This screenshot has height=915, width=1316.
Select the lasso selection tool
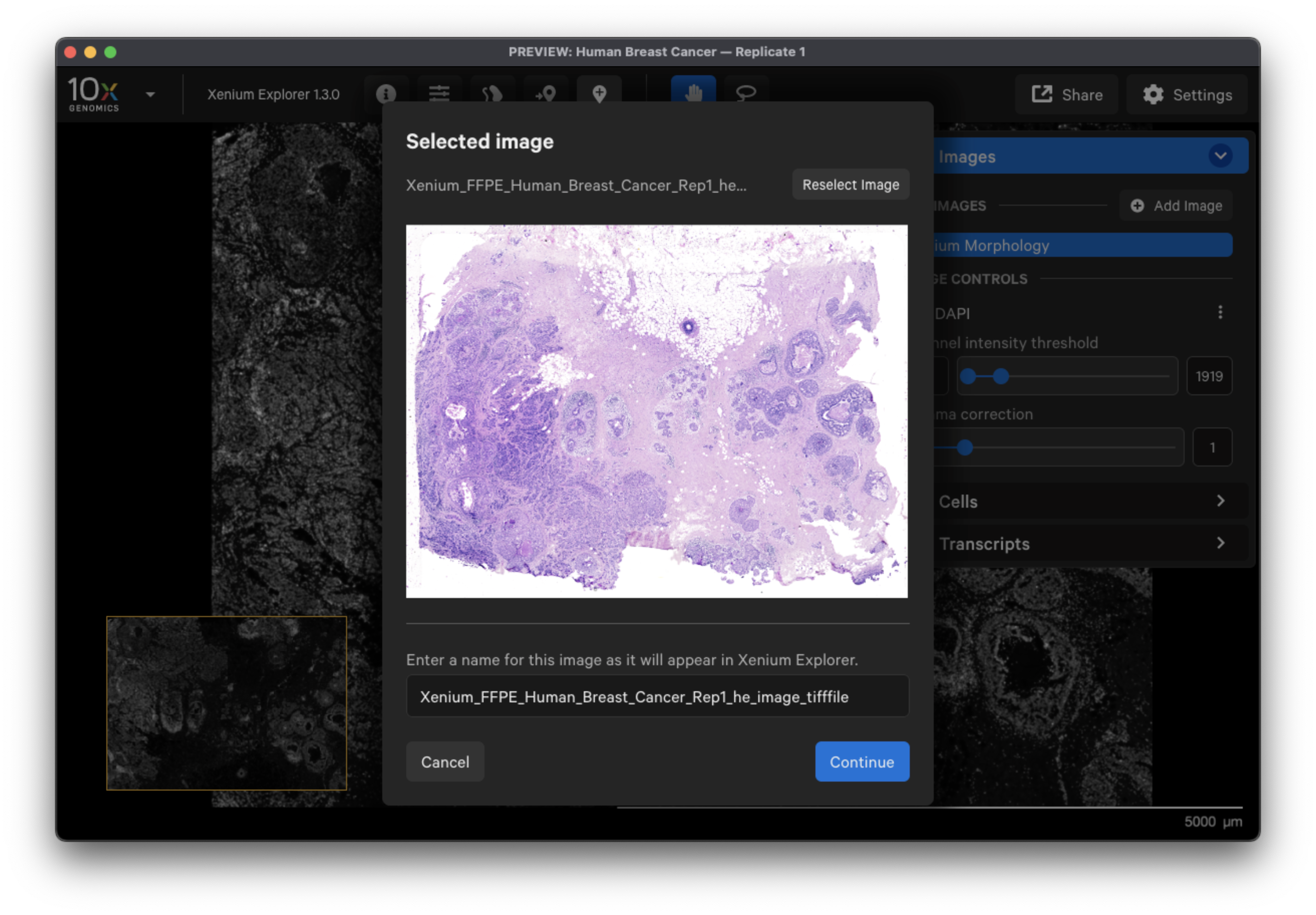coord(746,92)
